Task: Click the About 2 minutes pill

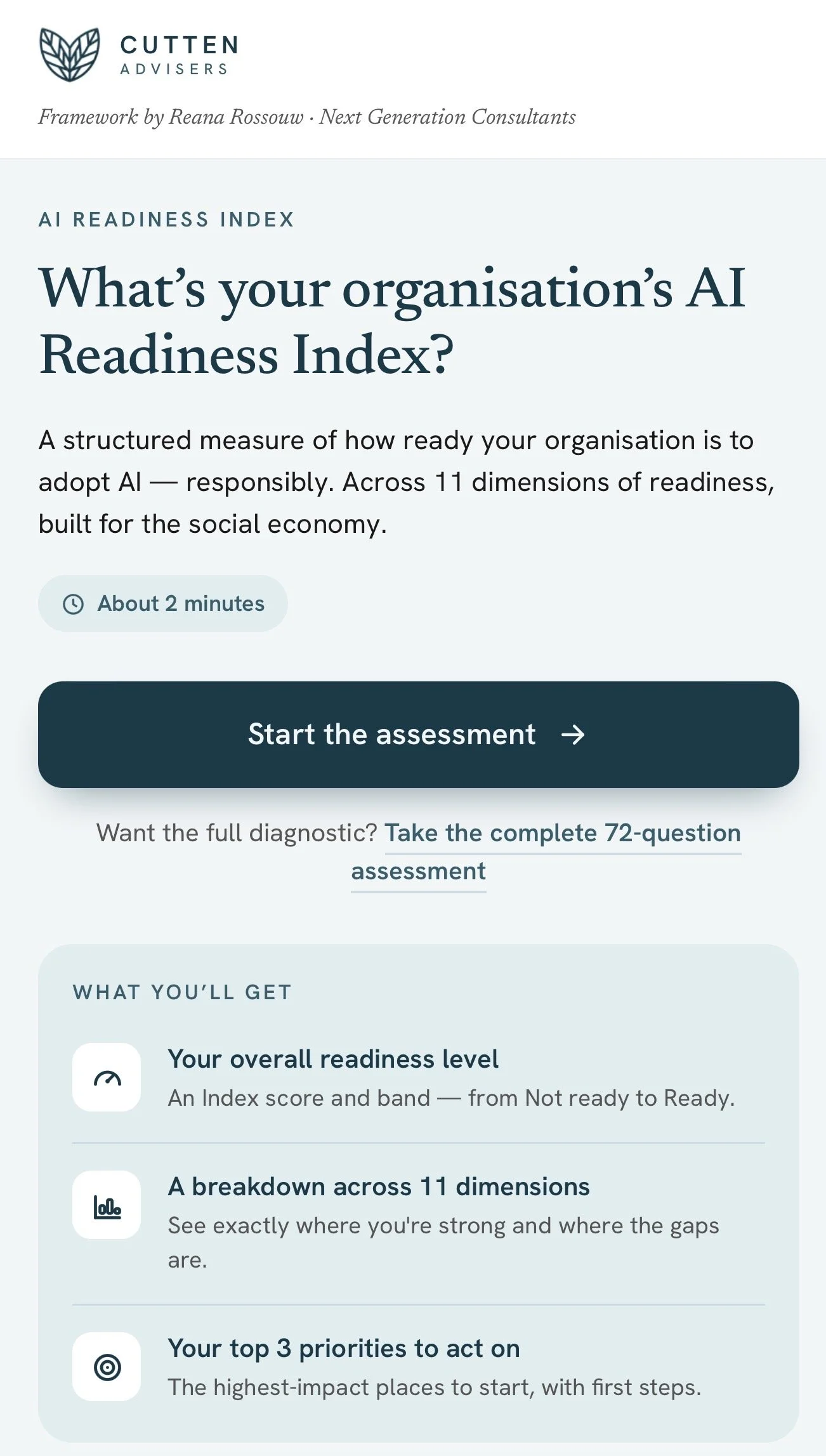Action: (x=163, y=603)
